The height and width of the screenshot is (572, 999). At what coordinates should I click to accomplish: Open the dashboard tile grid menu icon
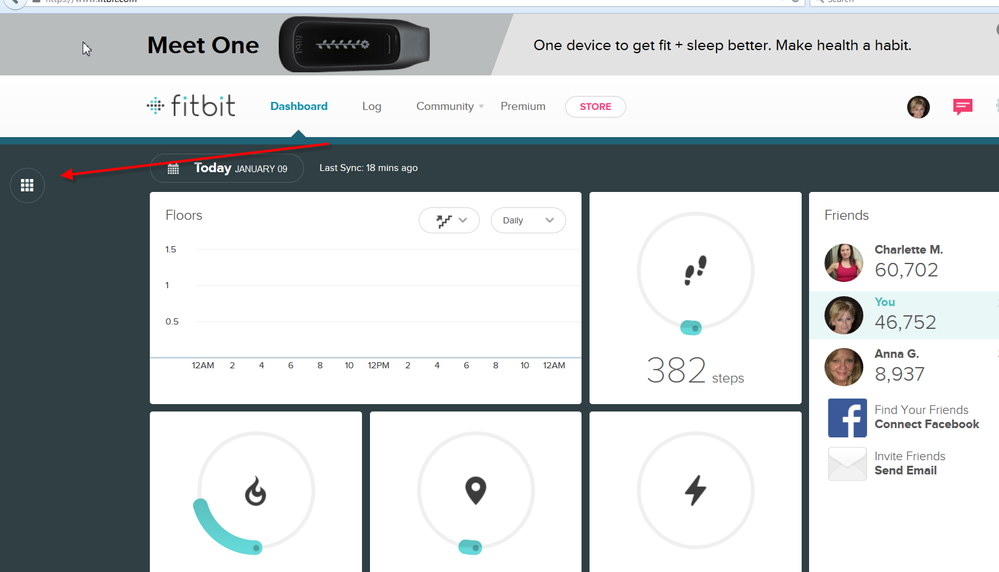click(x=27, y=185)
